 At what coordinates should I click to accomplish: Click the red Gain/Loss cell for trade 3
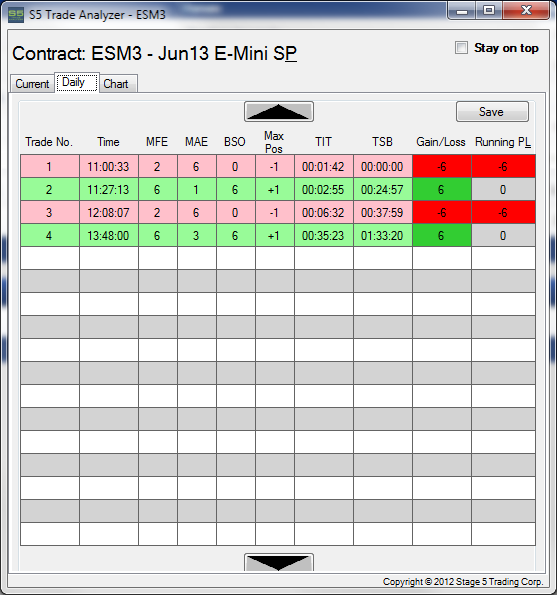pyautogui.click(x=442, y=212)
